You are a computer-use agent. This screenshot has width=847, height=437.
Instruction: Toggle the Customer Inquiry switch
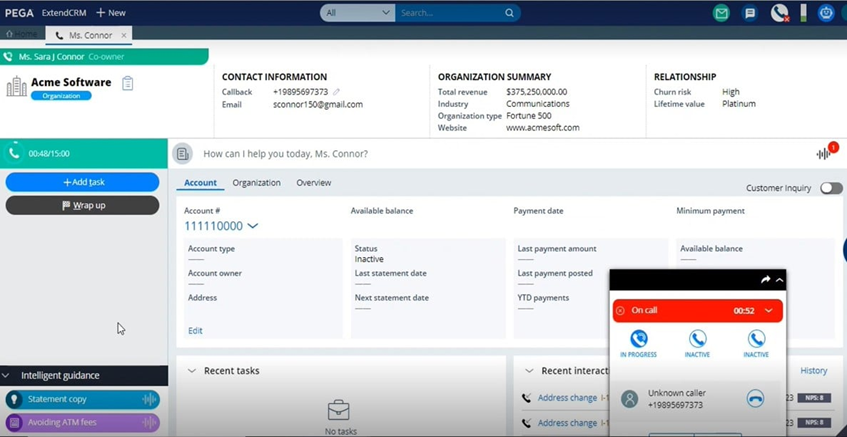point(831,188)
